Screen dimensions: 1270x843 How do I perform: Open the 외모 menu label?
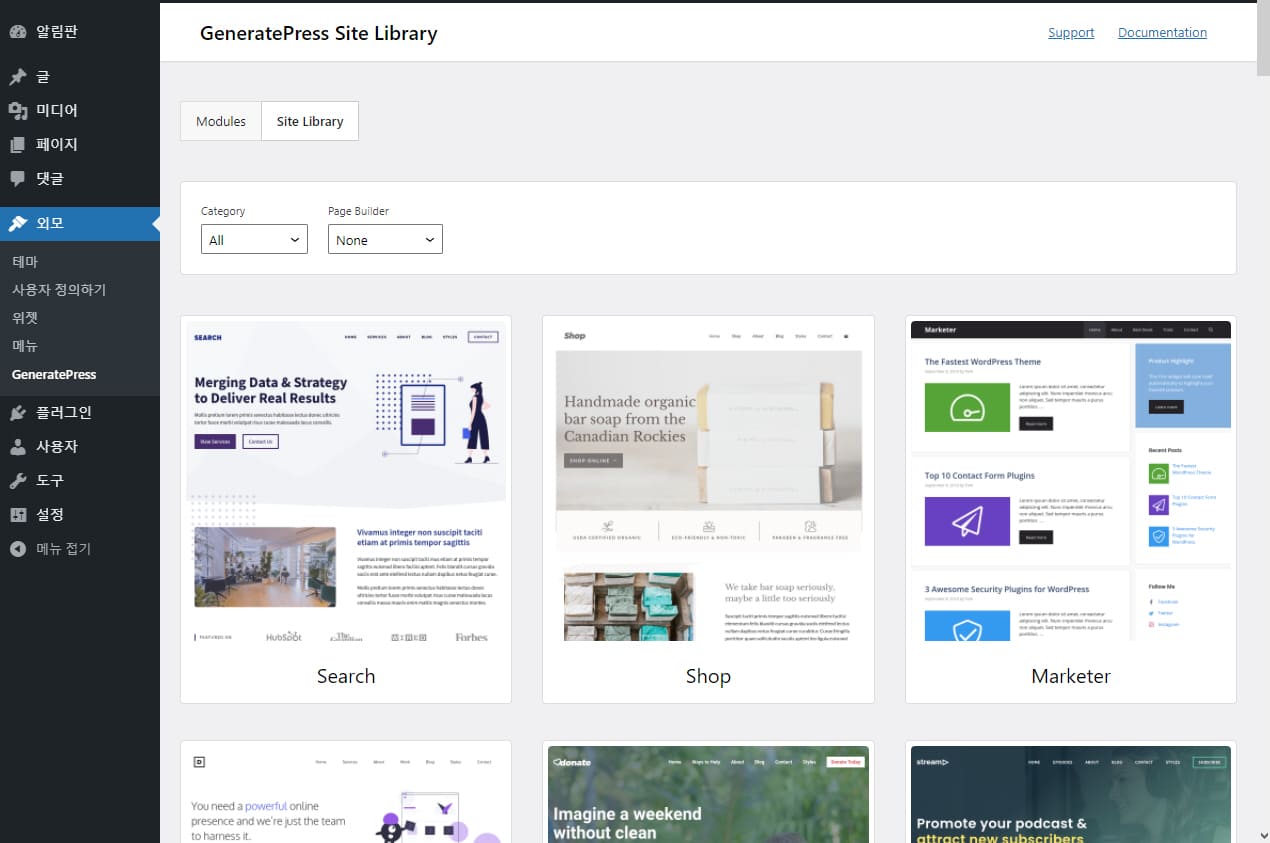point(50,224)
